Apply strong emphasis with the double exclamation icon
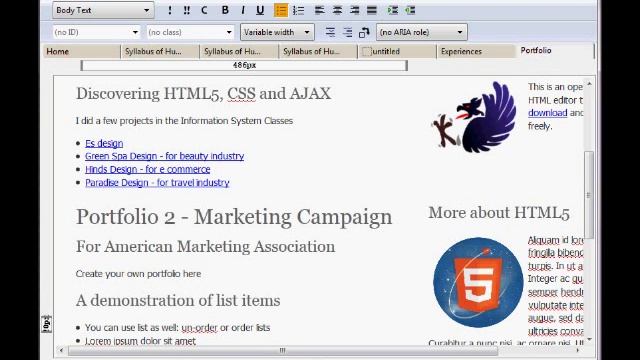The image size is (640, 360). [187, 10]
